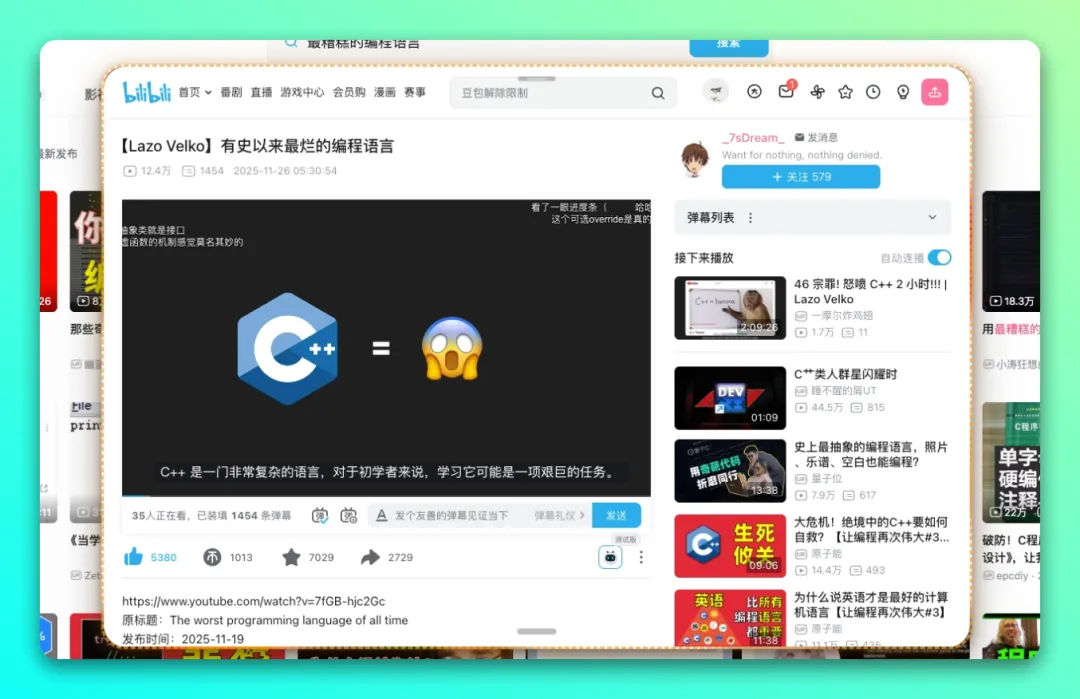Open the favorites star icon in header
This screenshot has height=699, width=1080.
[x=845, y=92]
